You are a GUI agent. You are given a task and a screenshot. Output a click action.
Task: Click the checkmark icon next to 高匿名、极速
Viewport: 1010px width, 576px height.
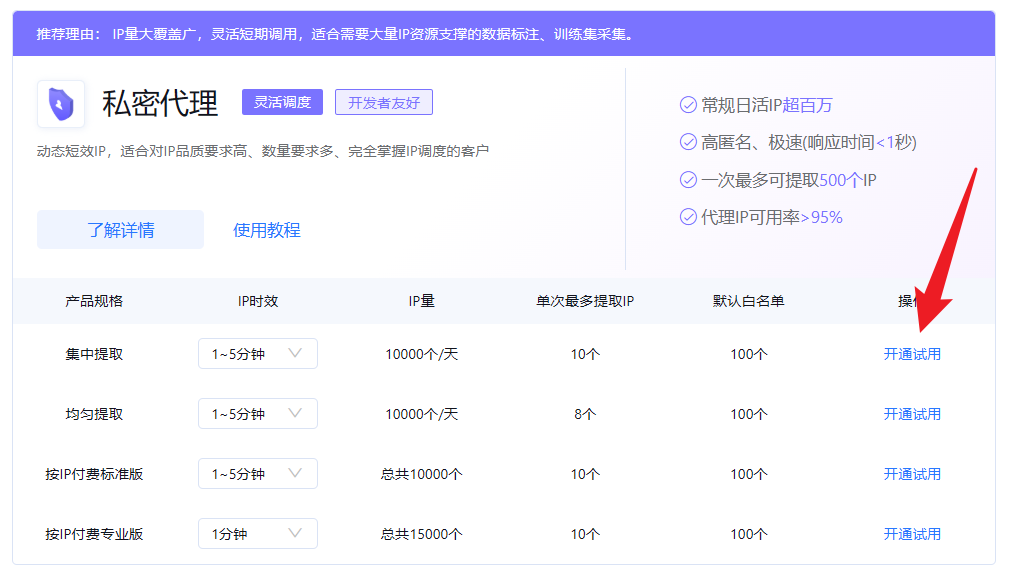point(688,142)
